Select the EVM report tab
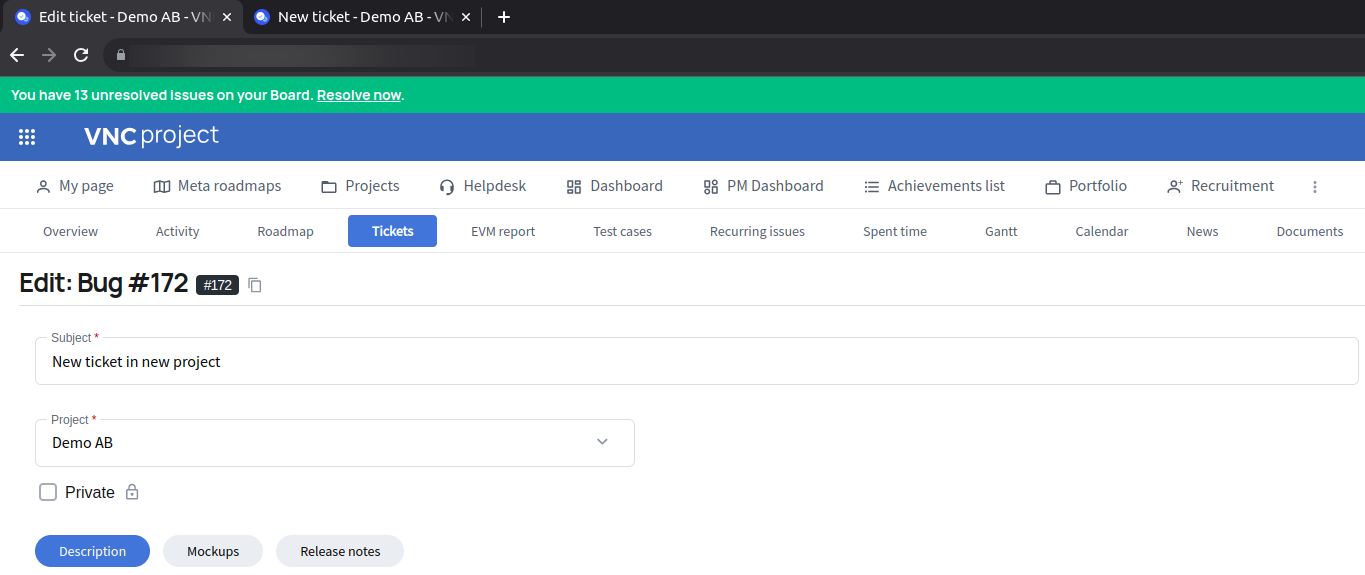 click(503, 231)
